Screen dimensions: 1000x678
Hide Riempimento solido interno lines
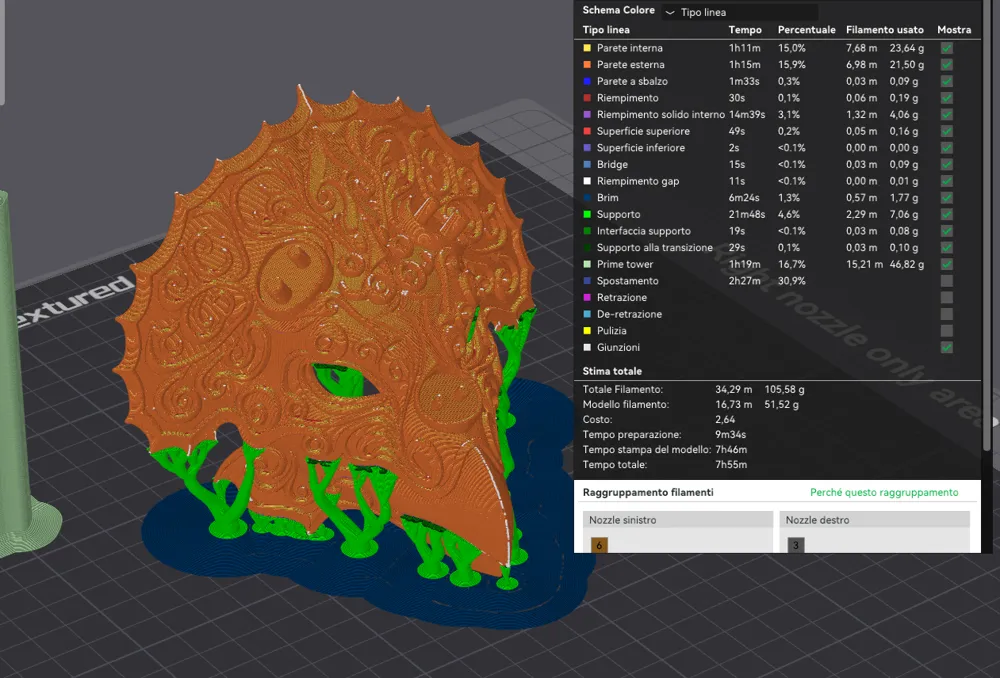pos(946,114)
